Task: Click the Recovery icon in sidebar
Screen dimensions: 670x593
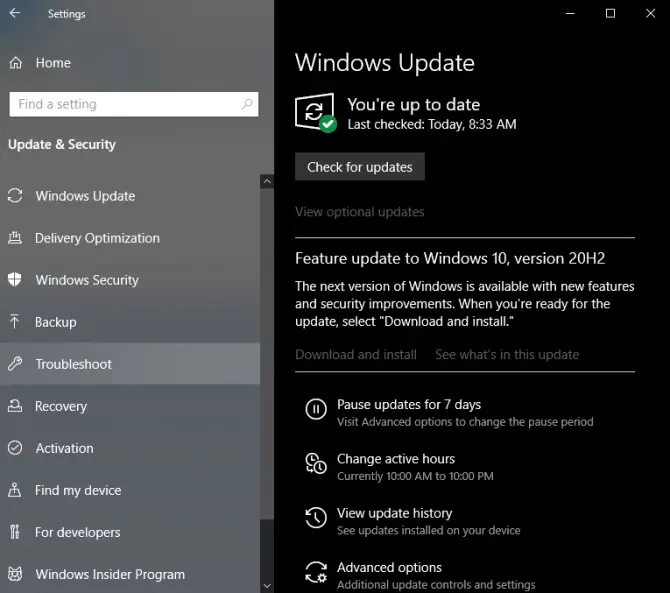Action: (x=15, y=405)
